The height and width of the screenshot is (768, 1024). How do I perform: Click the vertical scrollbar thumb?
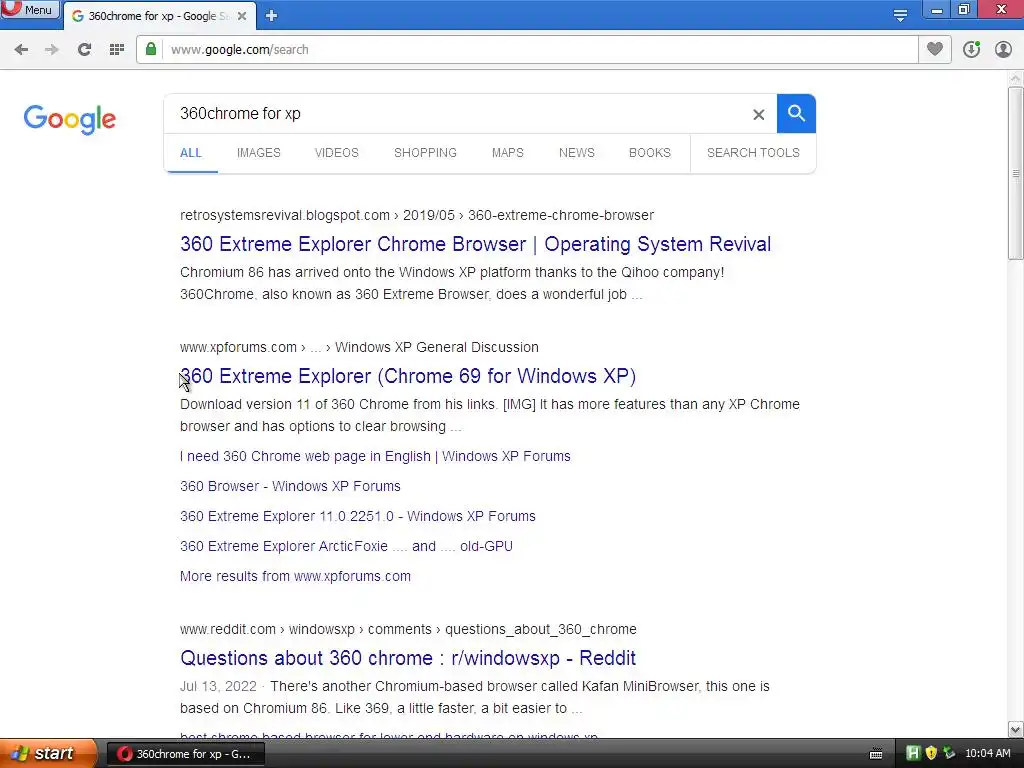click(x=1016, y=173)
